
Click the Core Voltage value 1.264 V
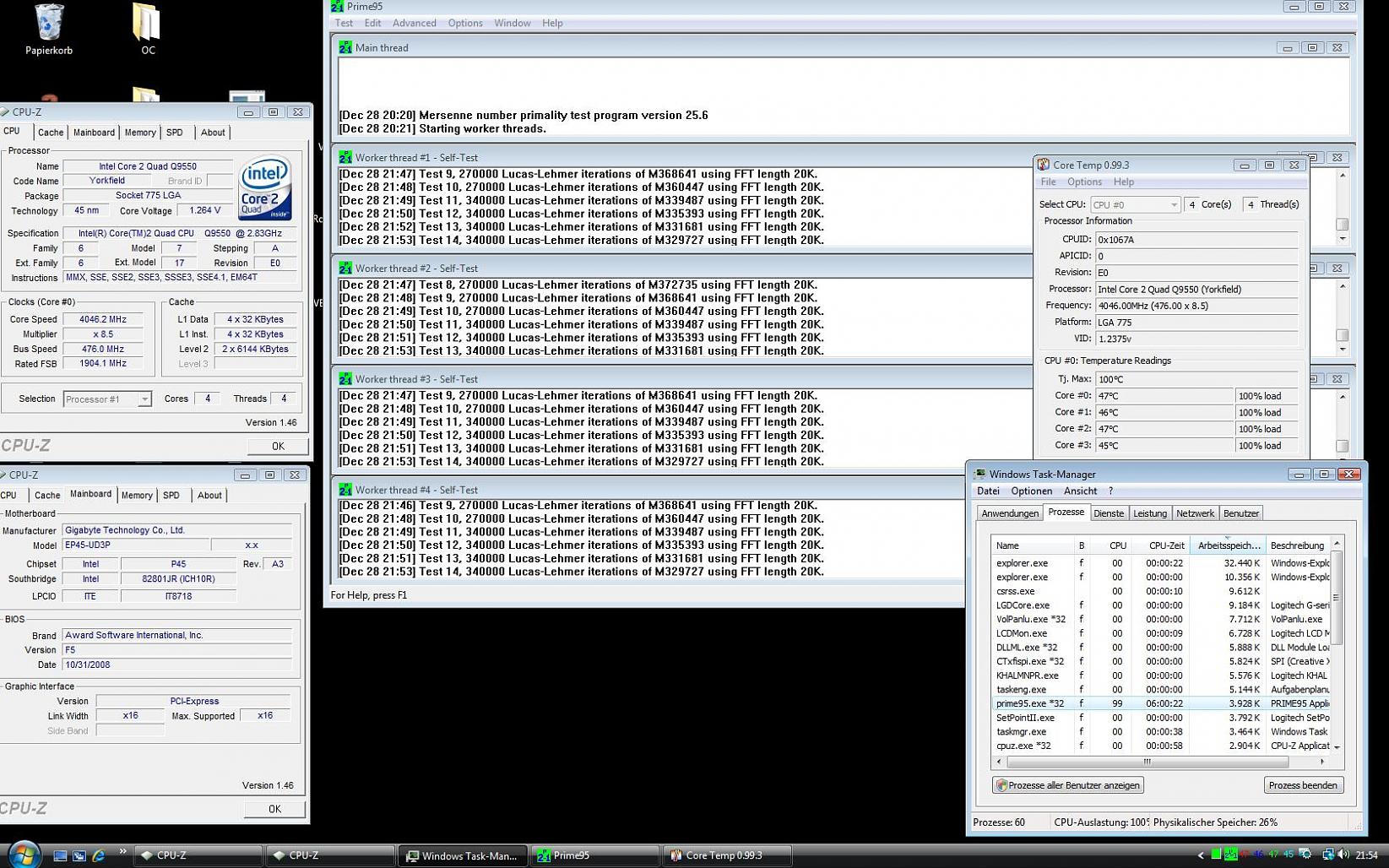pos(205,211)
